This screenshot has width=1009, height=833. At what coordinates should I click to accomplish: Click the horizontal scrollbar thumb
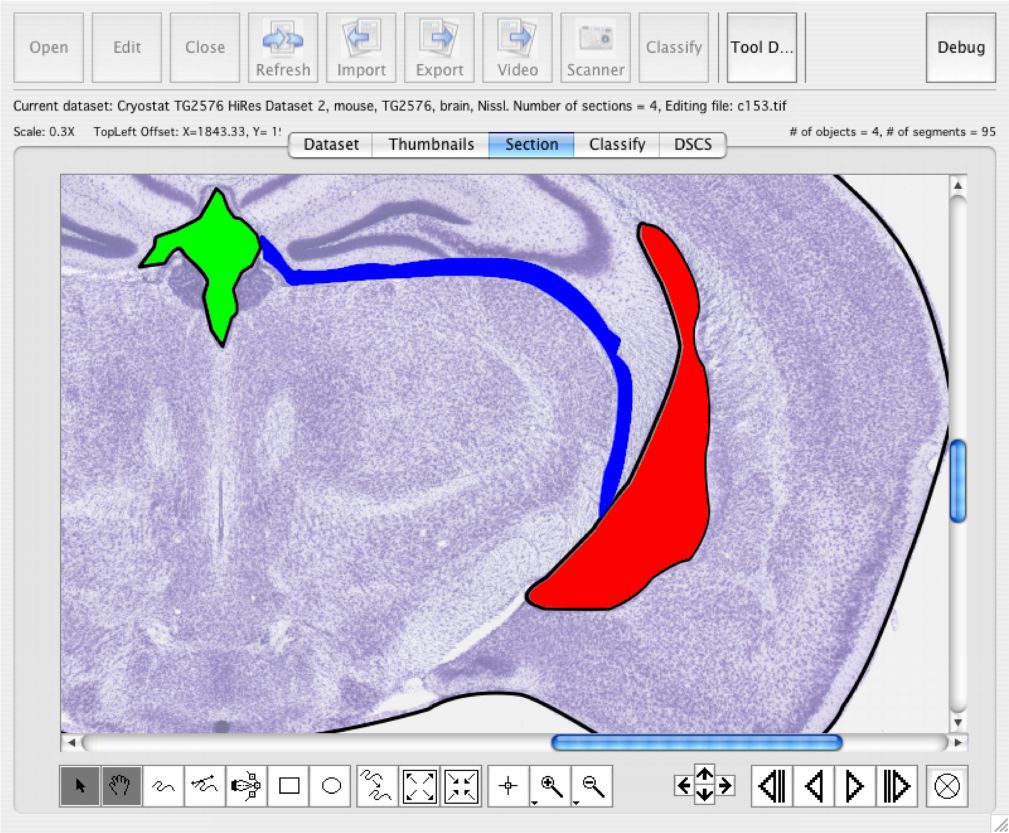click(x=696, y=742)
